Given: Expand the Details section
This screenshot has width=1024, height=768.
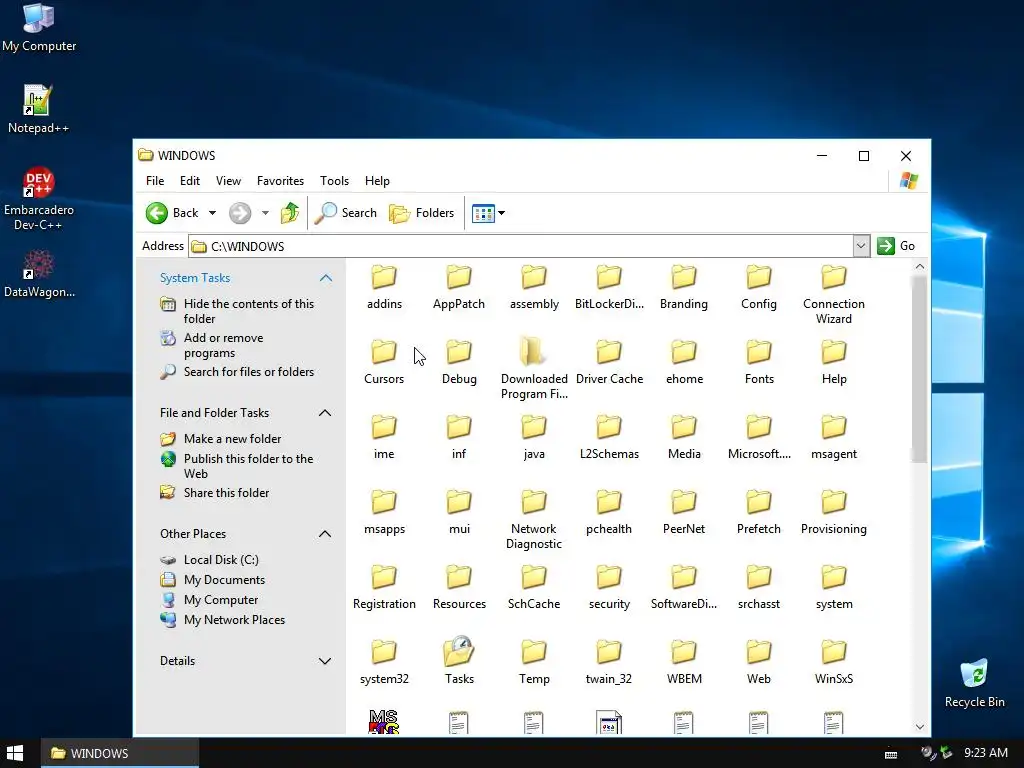Looking at the screenshot, I should point(325,661).
